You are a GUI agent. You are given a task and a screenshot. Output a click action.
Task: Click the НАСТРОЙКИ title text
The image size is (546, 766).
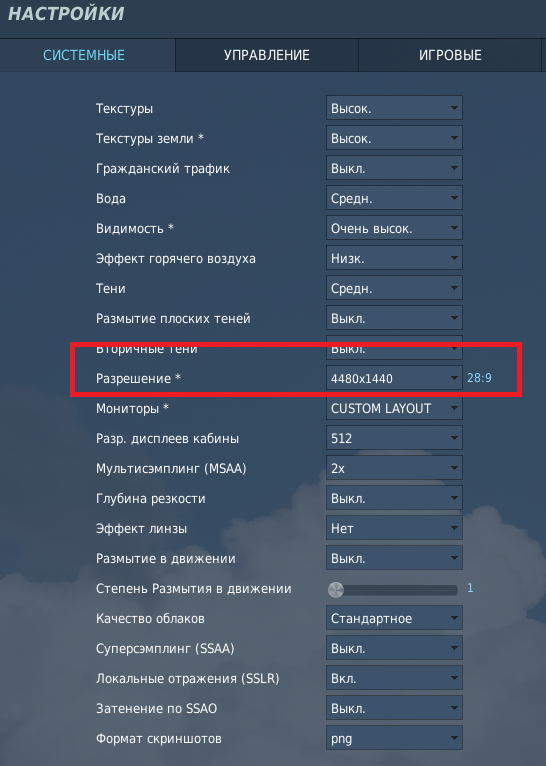tap(66, 14)
